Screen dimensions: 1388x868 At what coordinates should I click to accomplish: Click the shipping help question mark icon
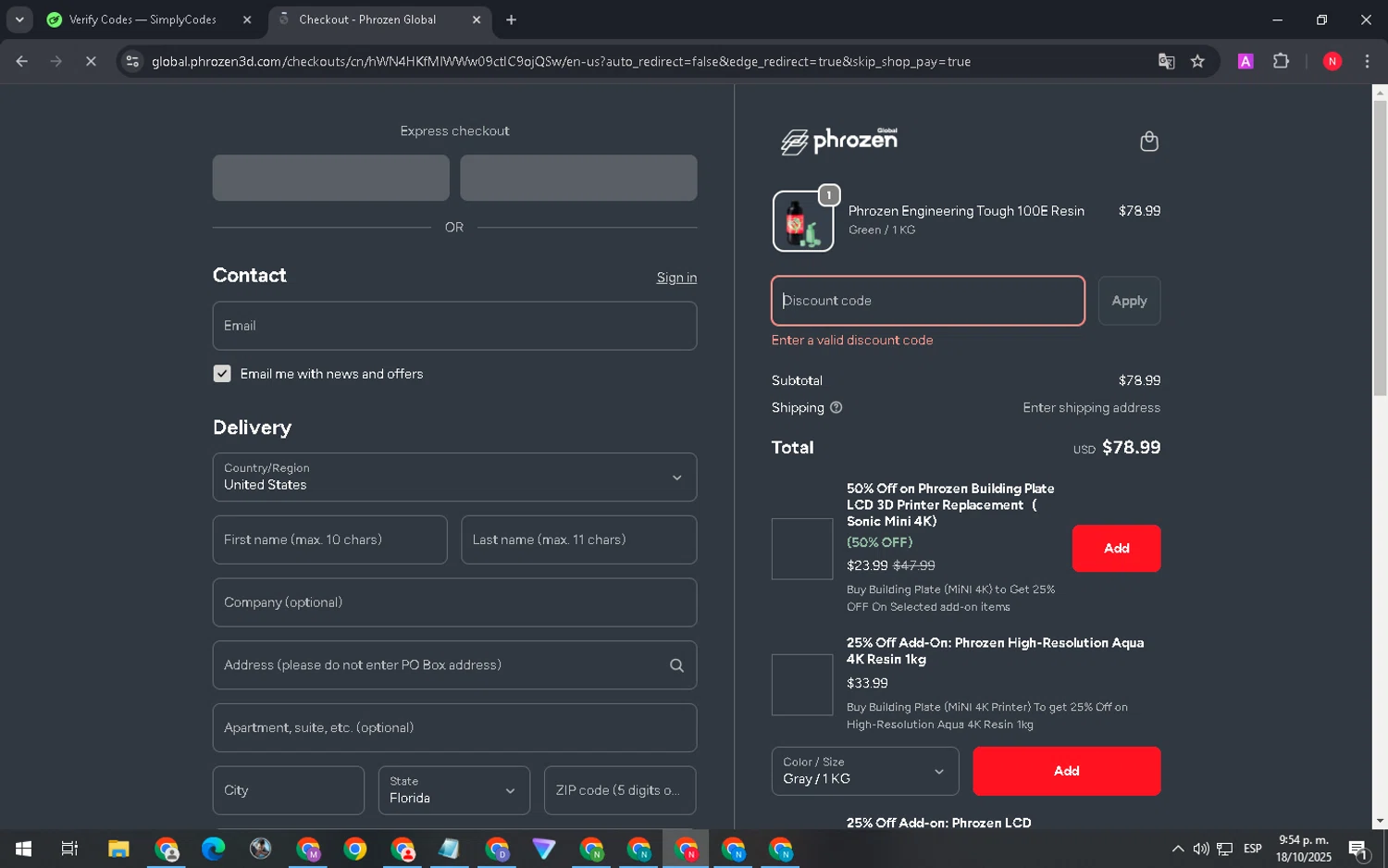pyautogui.click(x=836, y=407)
